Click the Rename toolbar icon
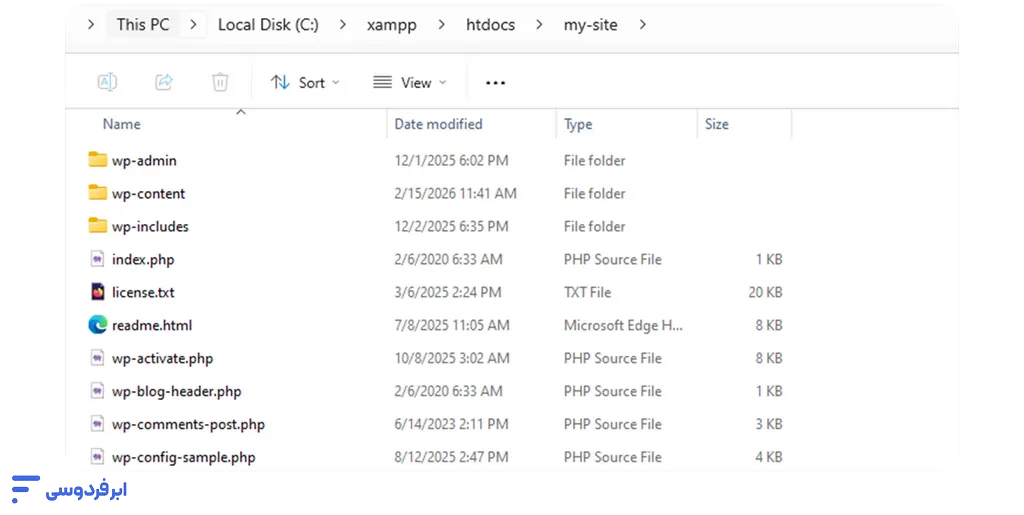Image resolution: width=1024 pixels, height=515 pixels. 107,82
